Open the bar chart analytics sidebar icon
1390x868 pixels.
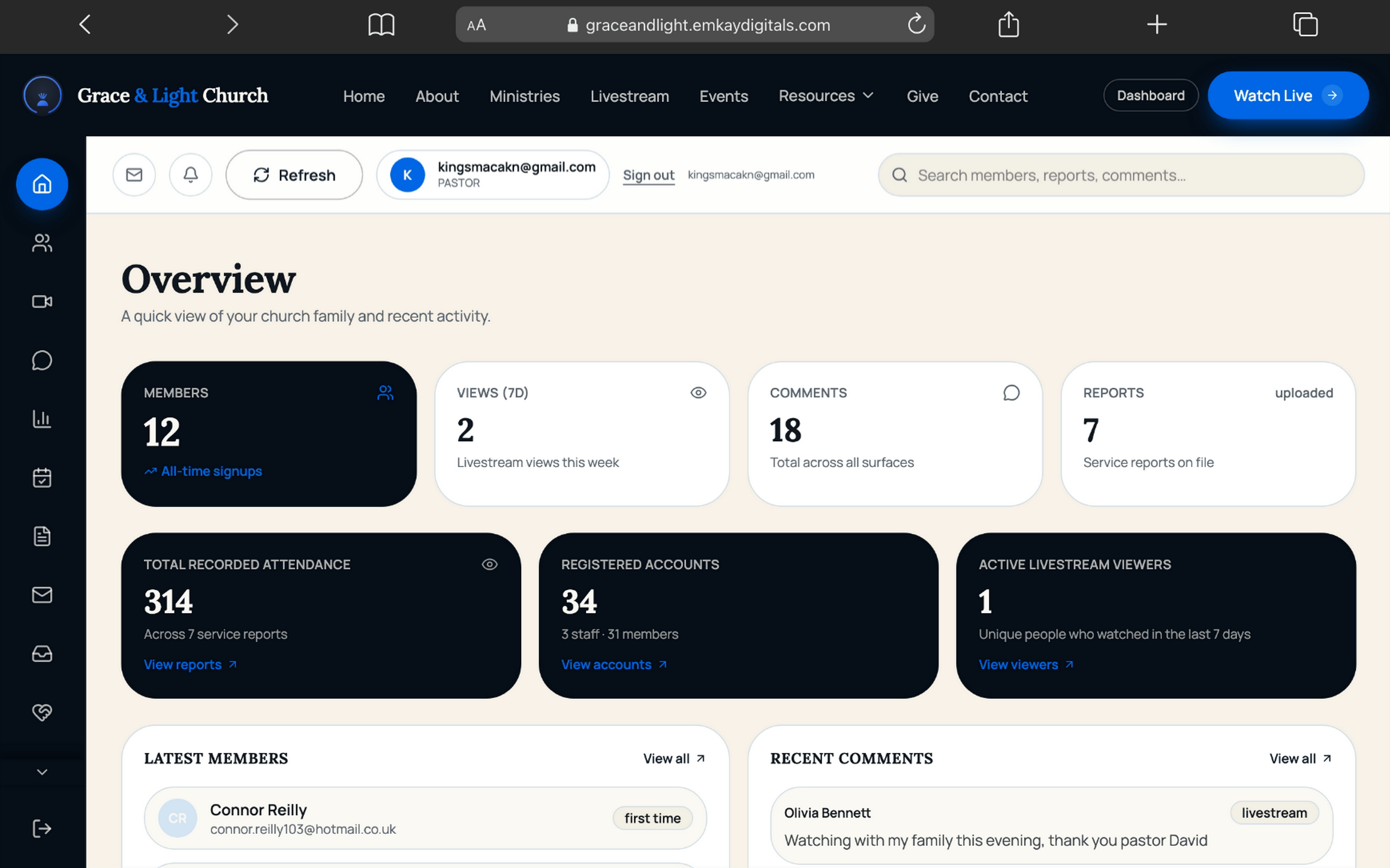(42, 419)
